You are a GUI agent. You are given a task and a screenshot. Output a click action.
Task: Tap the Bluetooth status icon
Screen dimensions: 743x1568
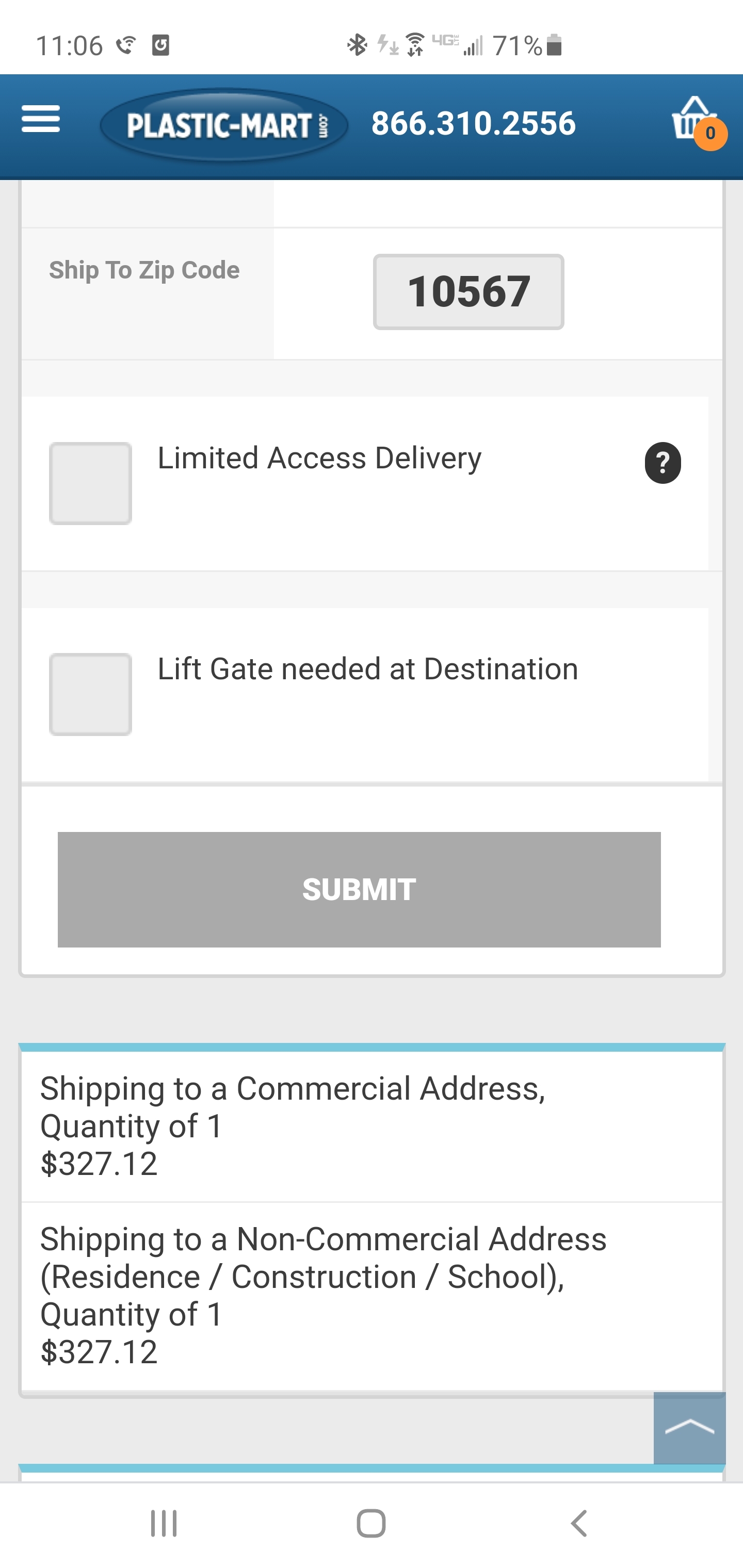[x=357, y=45]
